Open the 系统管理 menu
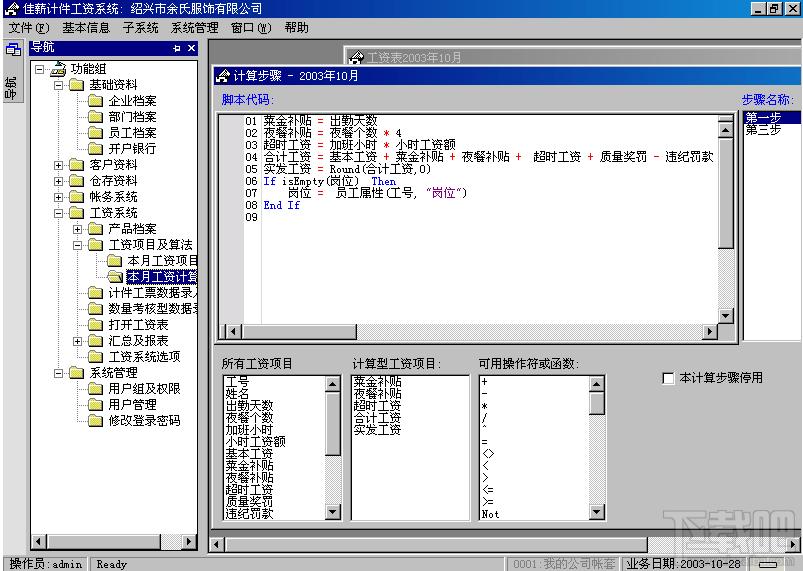This screenshot has height=571, width=803. (x=195, y=28)
